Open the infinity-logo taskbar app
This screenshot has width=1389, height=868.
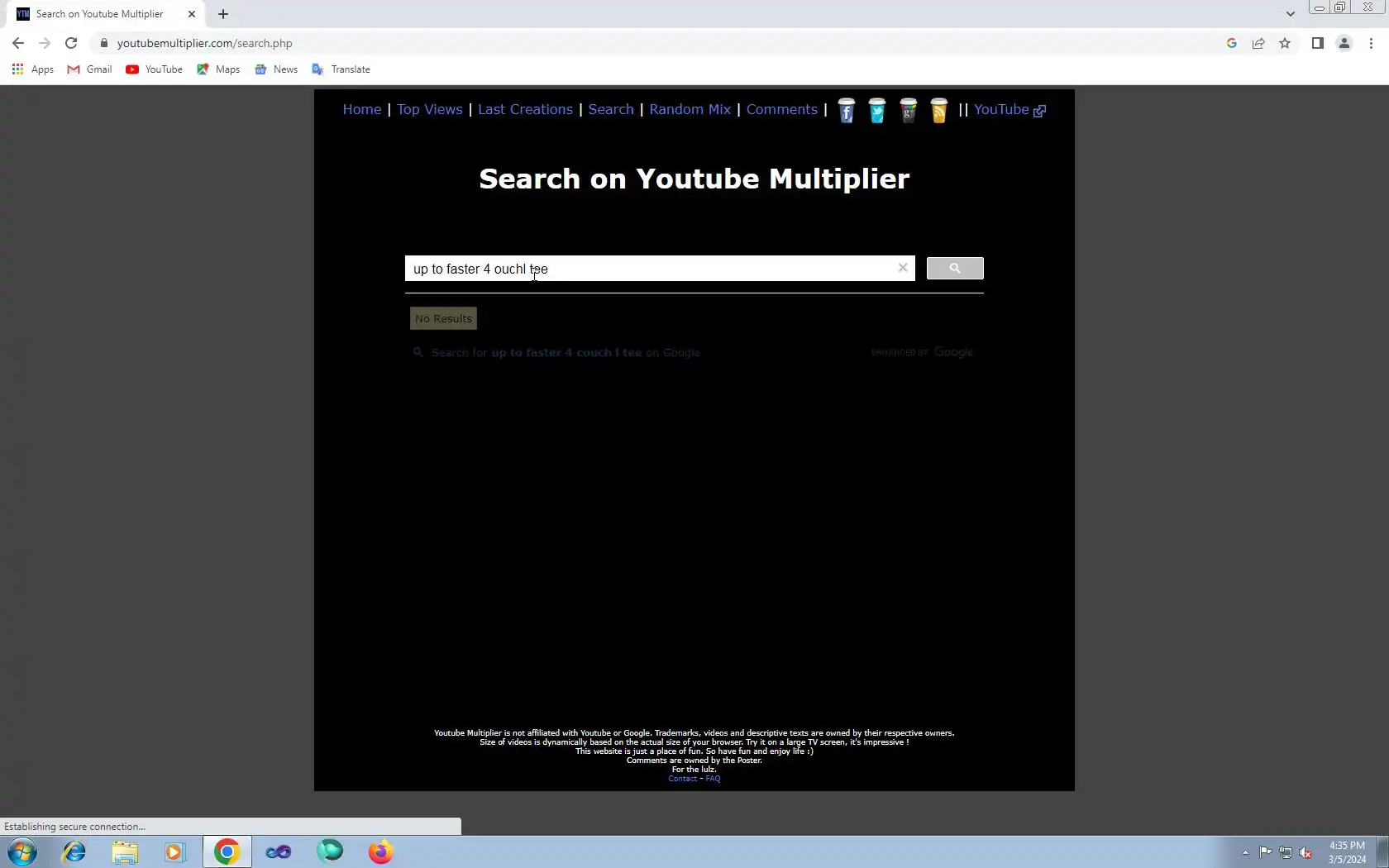pos(279,851)
